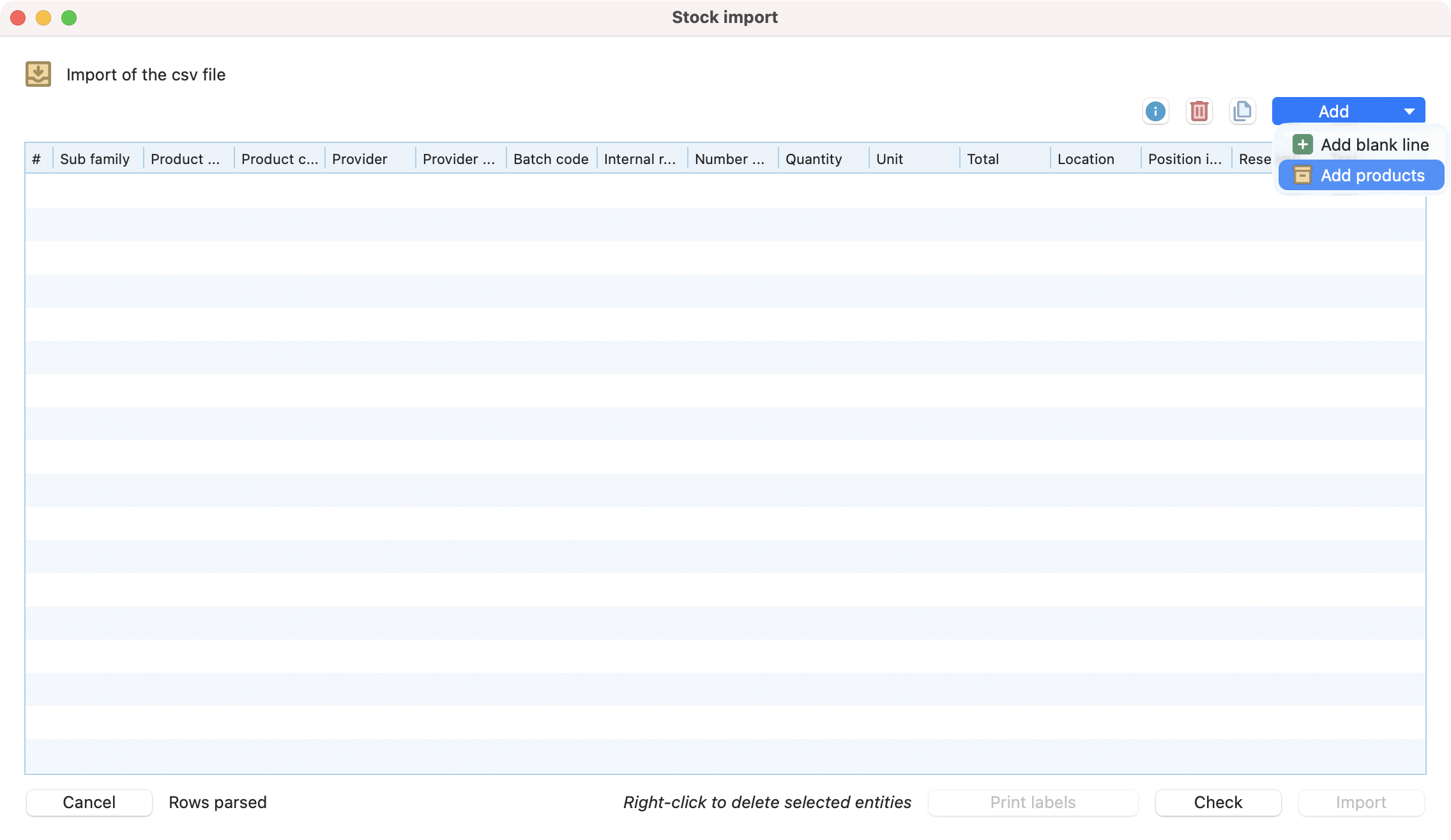
Task: Click the first empty table row
Action: point(639,191)
